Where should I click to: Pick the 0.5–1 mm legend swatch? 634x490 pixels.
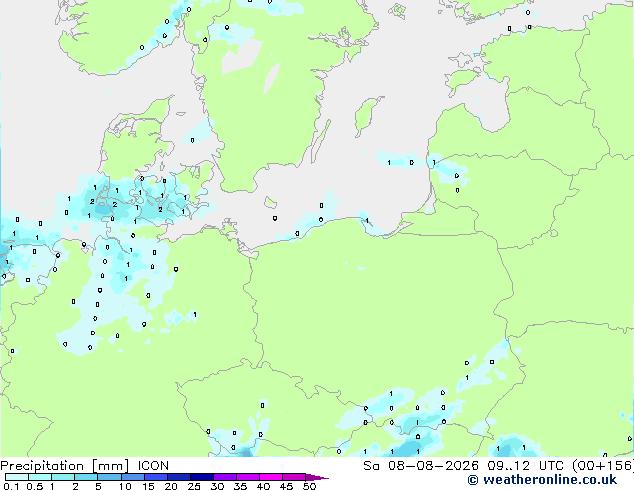point(40,477)
